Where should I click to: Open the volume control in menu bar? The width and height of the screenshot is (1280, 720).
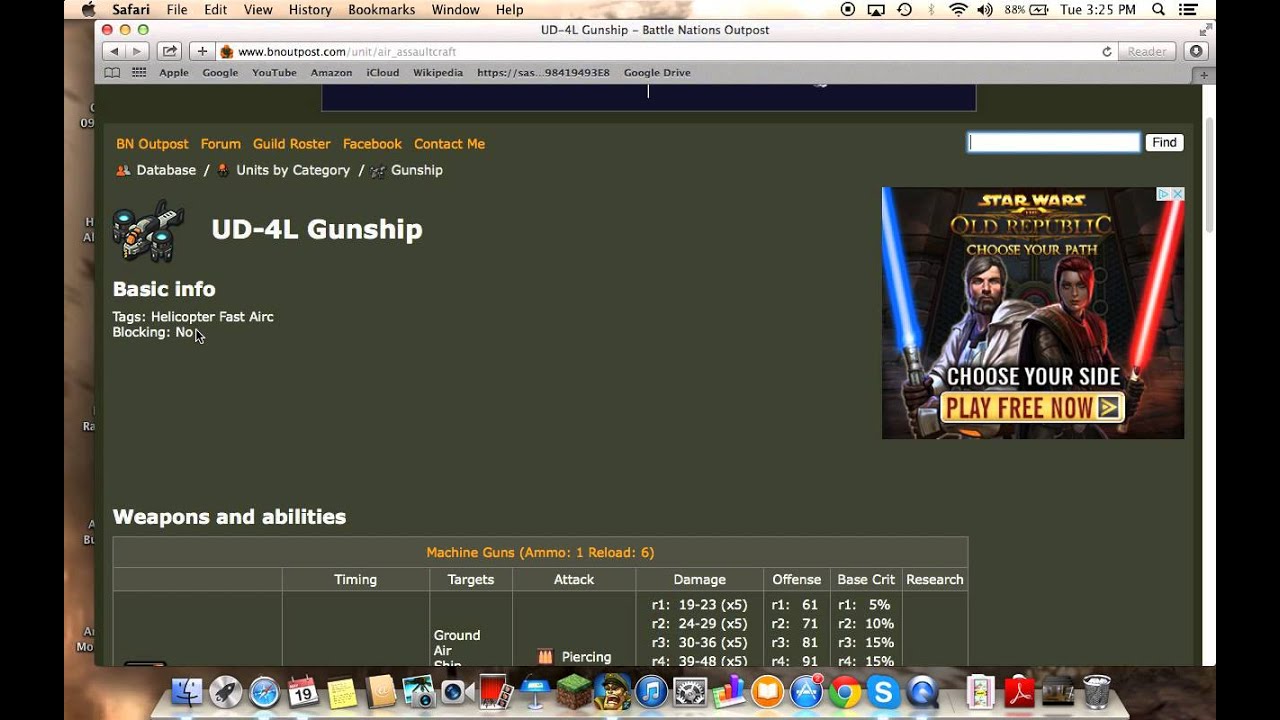[x=985, y=10]
